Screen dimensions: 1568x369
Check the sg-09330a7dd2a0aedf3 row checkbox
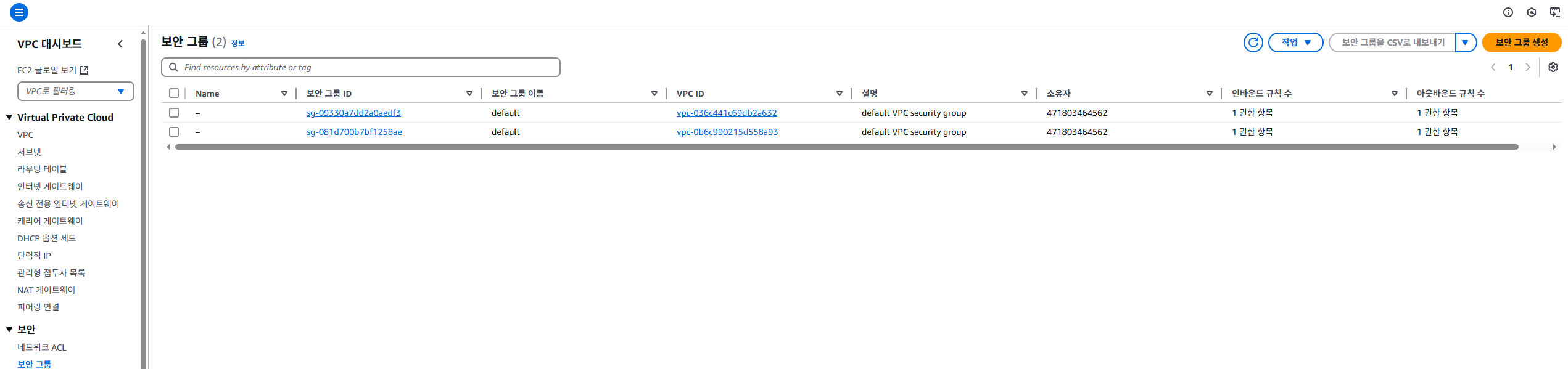(x=174, y=113)
